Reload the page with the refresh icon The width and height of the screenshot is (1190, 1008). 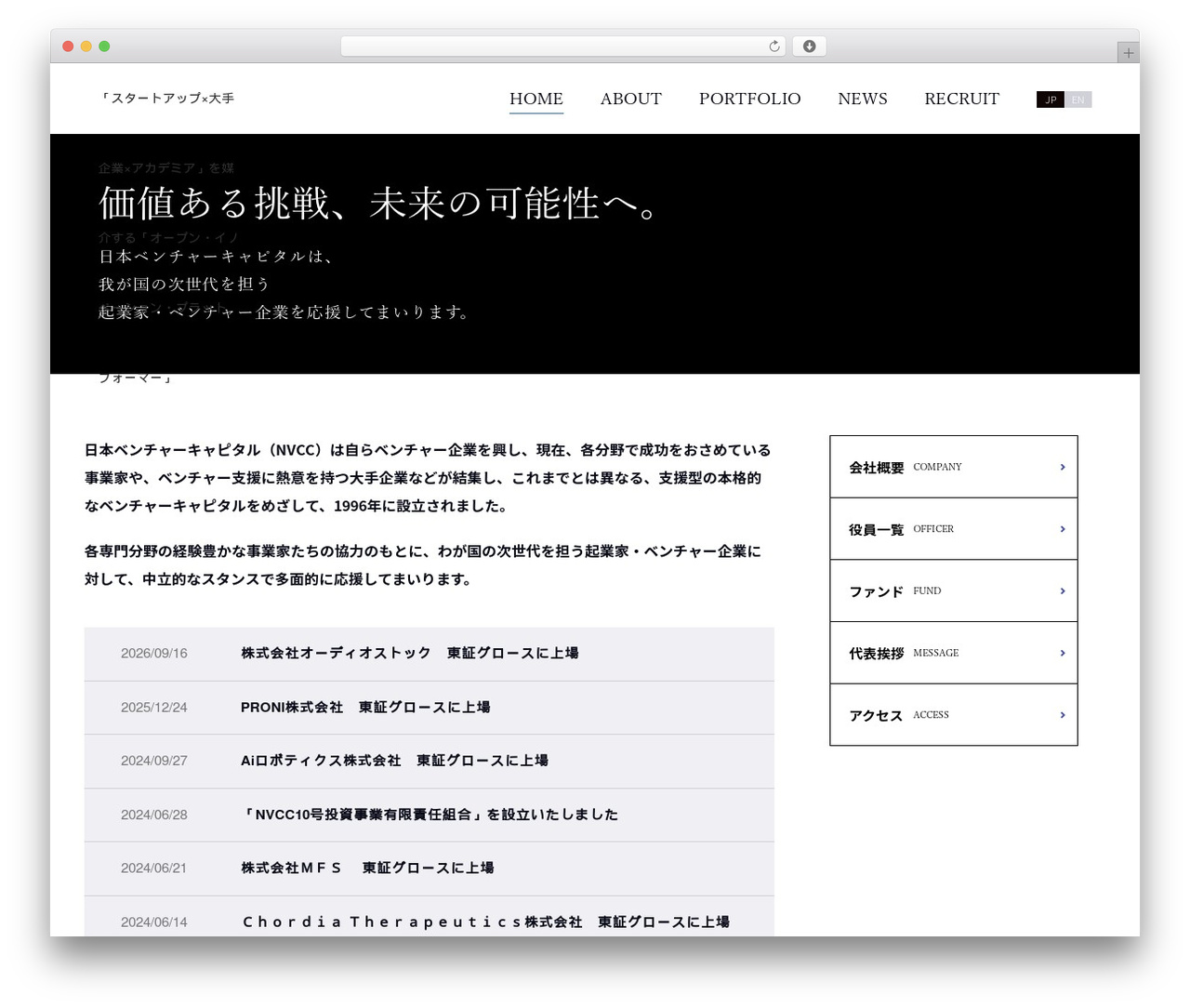pos(774,46)
